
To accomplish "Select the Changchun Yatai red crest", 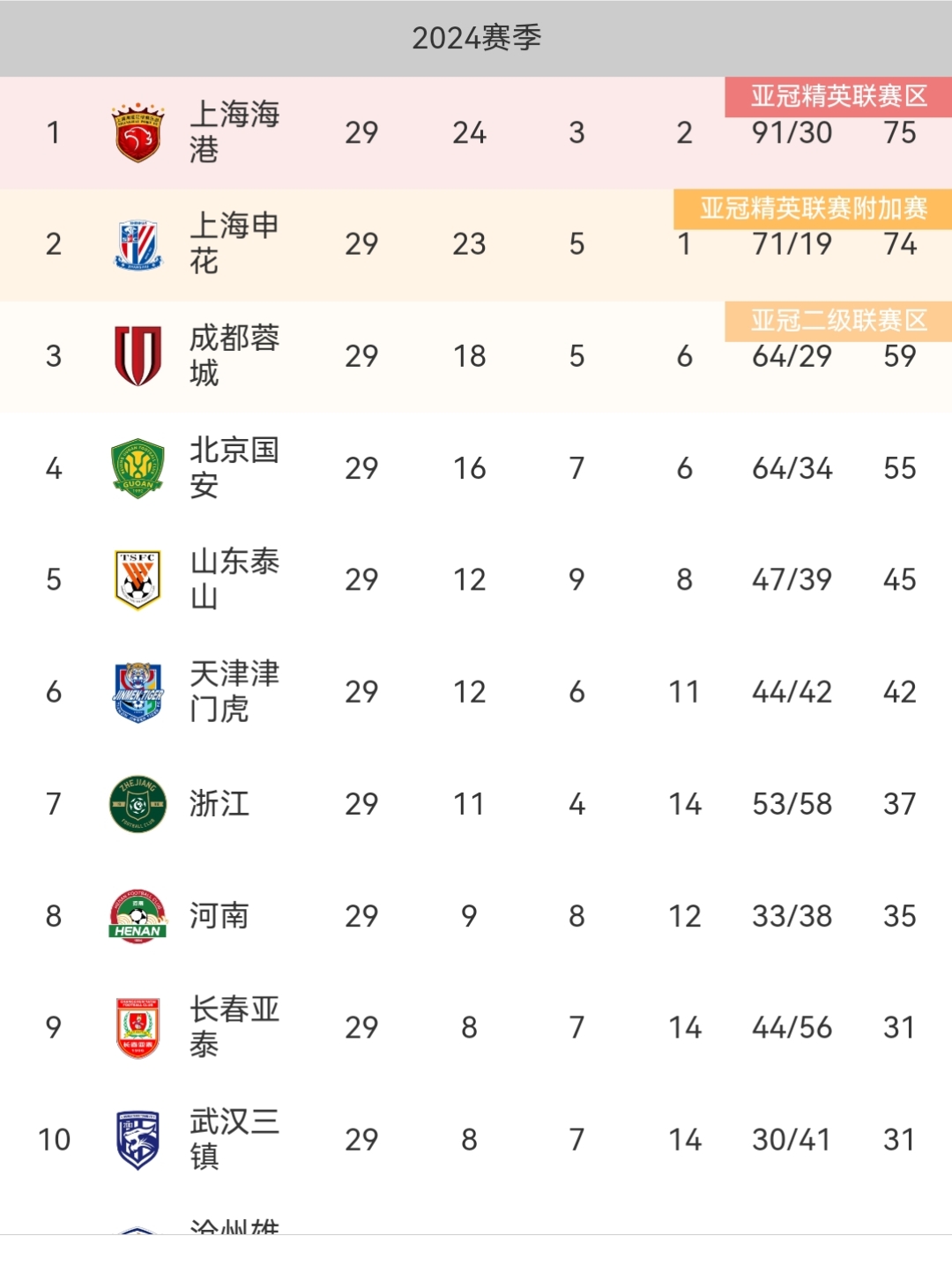I will point(138,1028).
